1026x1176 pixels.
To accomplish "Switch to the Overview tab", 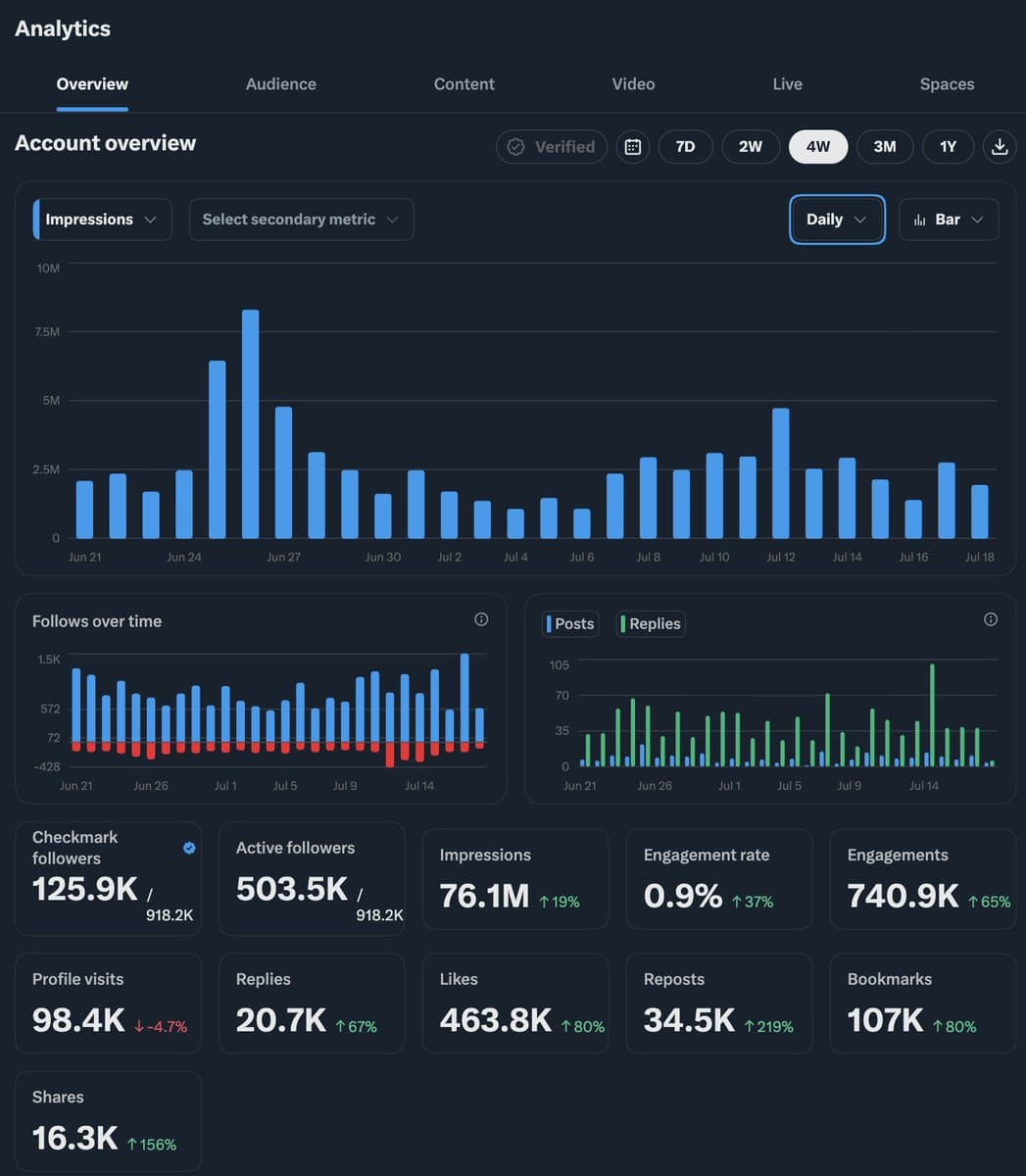I will click(92, 84).
